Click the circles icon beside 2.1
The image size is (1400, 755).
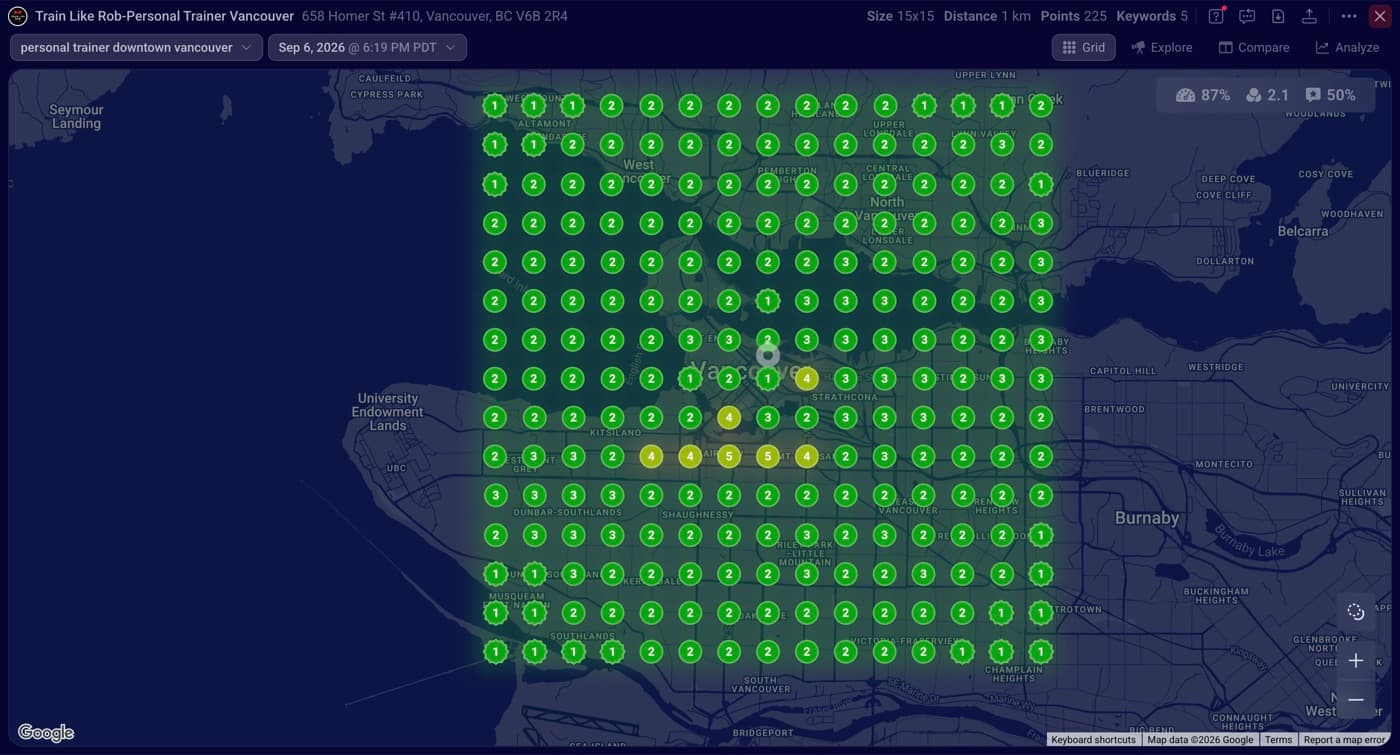point(1254,95)
